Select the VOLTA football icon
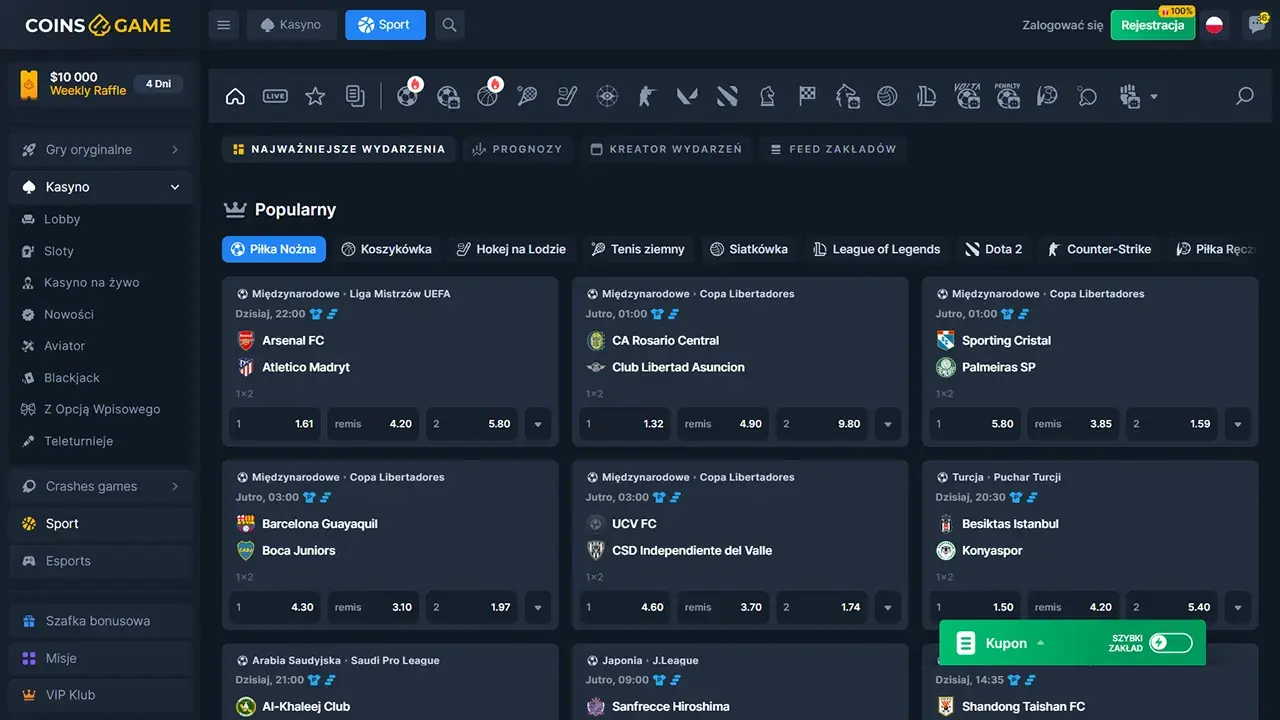 967,96
